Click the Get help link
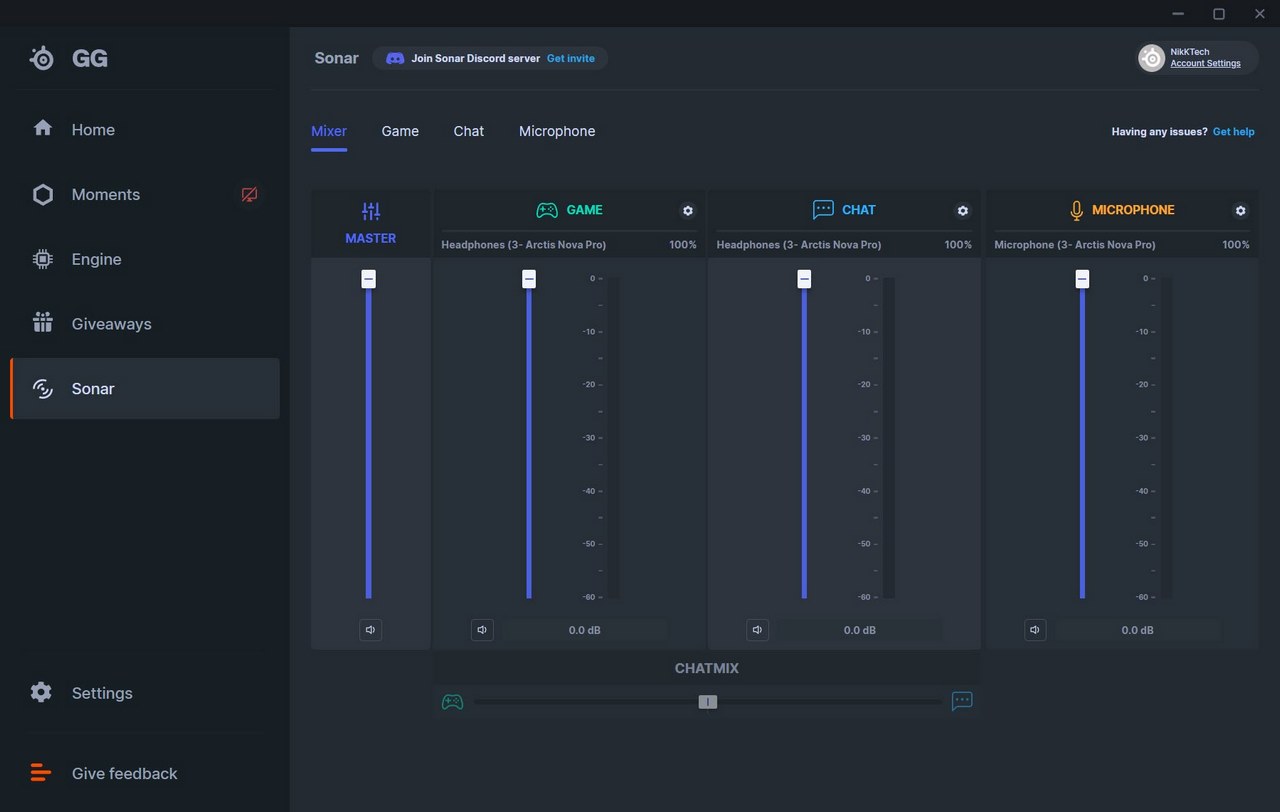The height and width of the screenshot is (812, 1280). click(1233, 132)
